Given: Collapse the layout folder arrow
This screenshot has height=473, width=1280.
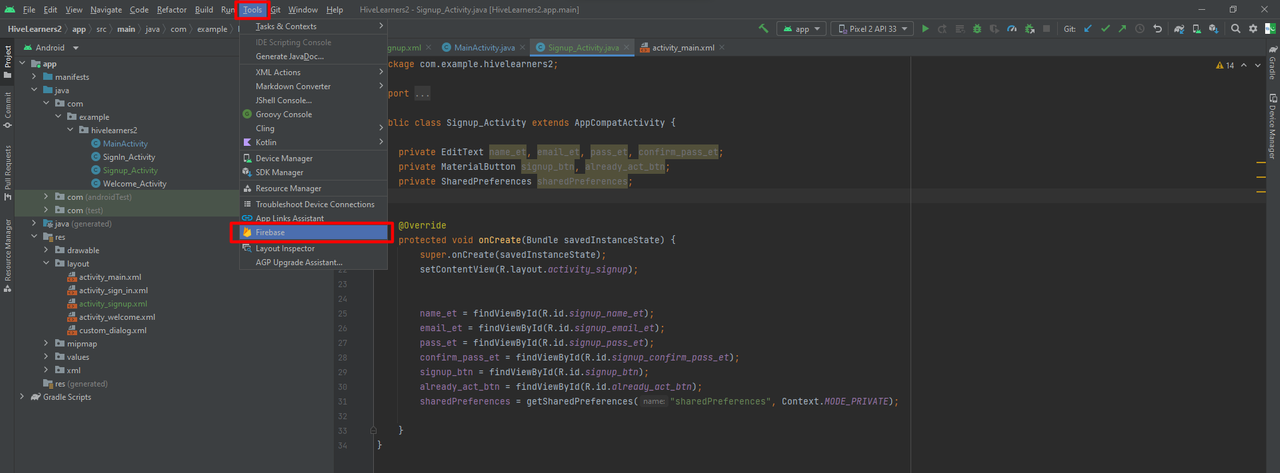Looking at the screenshot, I should (47, 264).
